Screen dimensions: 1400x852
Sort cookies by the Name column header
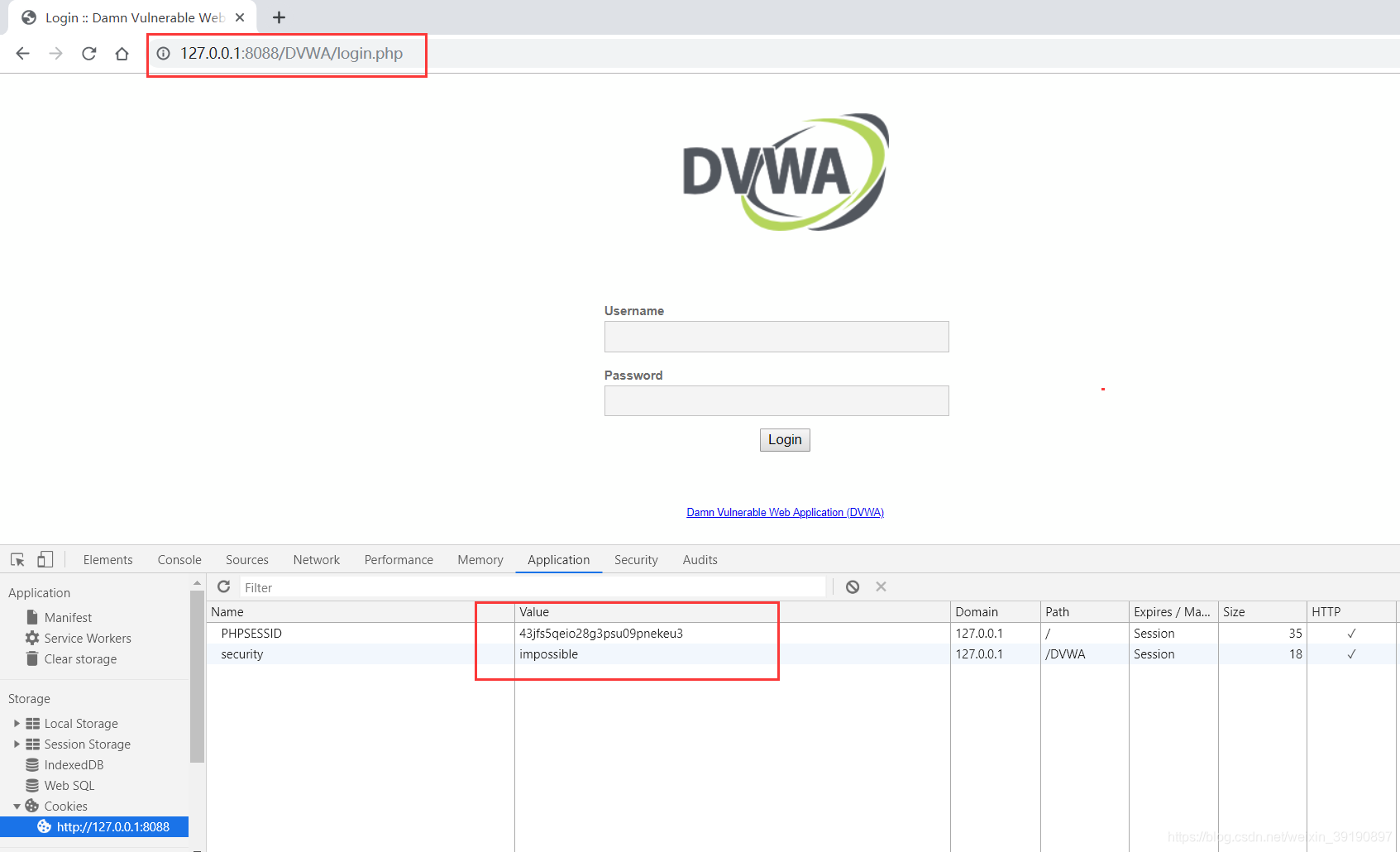[x=361, y=612]
